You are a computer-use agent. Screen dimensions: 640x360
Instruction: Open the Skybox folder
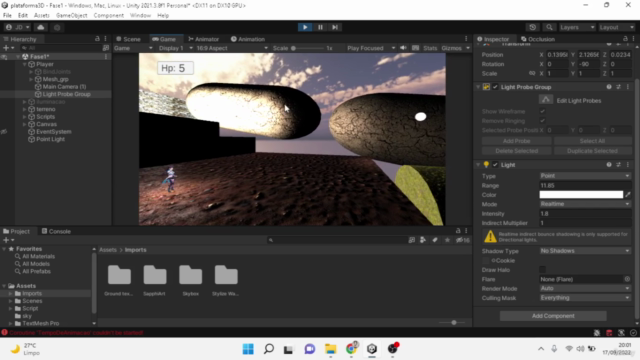191,280
